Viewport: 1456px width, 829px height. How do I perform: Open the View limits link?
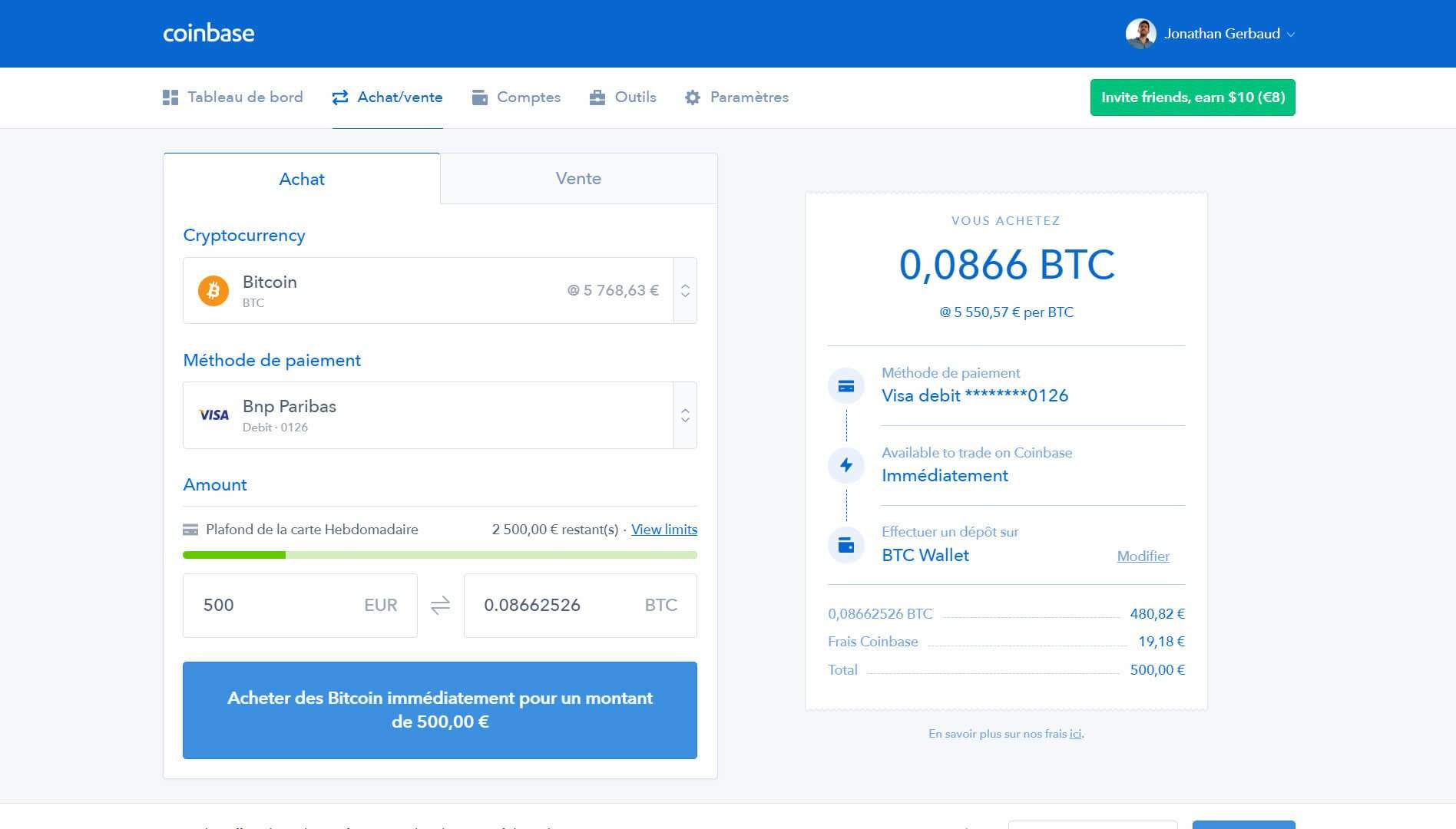[x=664, y=530]
